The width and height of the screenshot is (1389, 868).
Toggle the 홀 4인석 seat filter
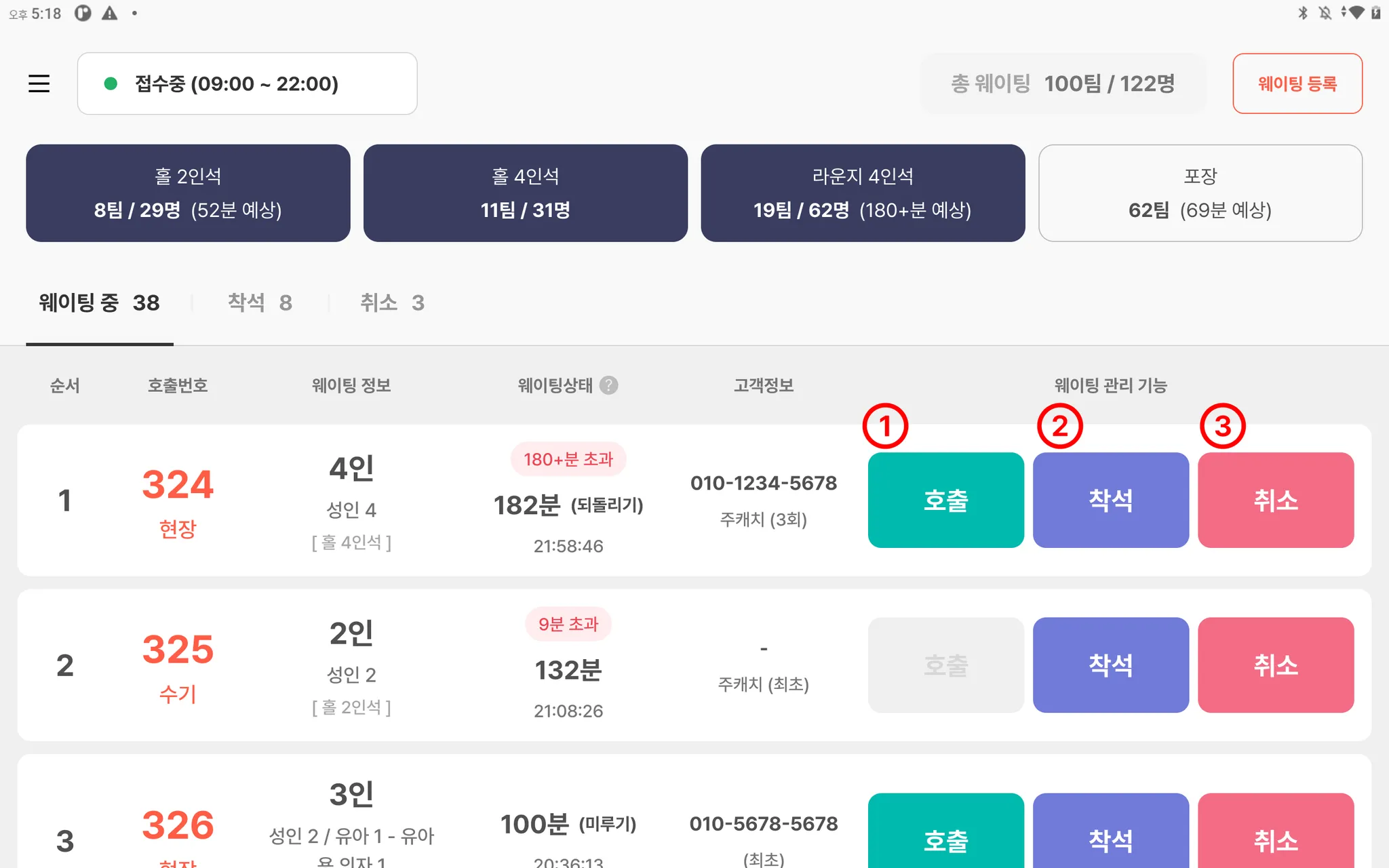(x=525, y=193)
